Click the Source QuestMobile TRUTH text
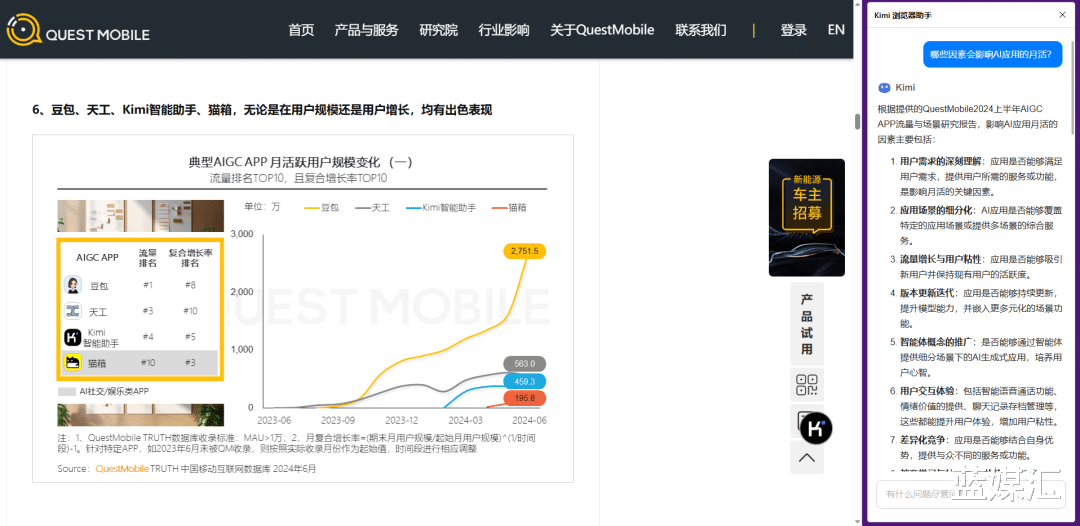Screen dimensions: 1080x526 pos(187,469)
